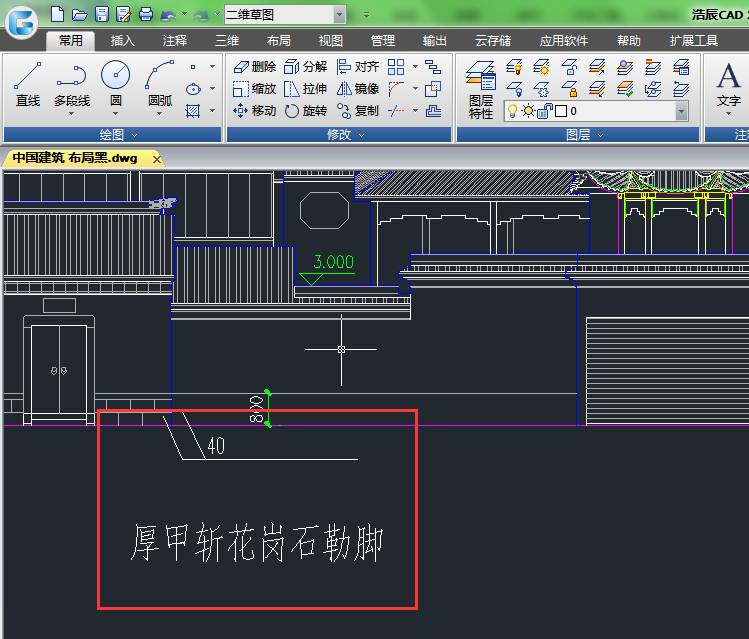This screenshot has width=749, height=639.
Task: Expand the undo history dropdown arrow
Action: point(184,14)
